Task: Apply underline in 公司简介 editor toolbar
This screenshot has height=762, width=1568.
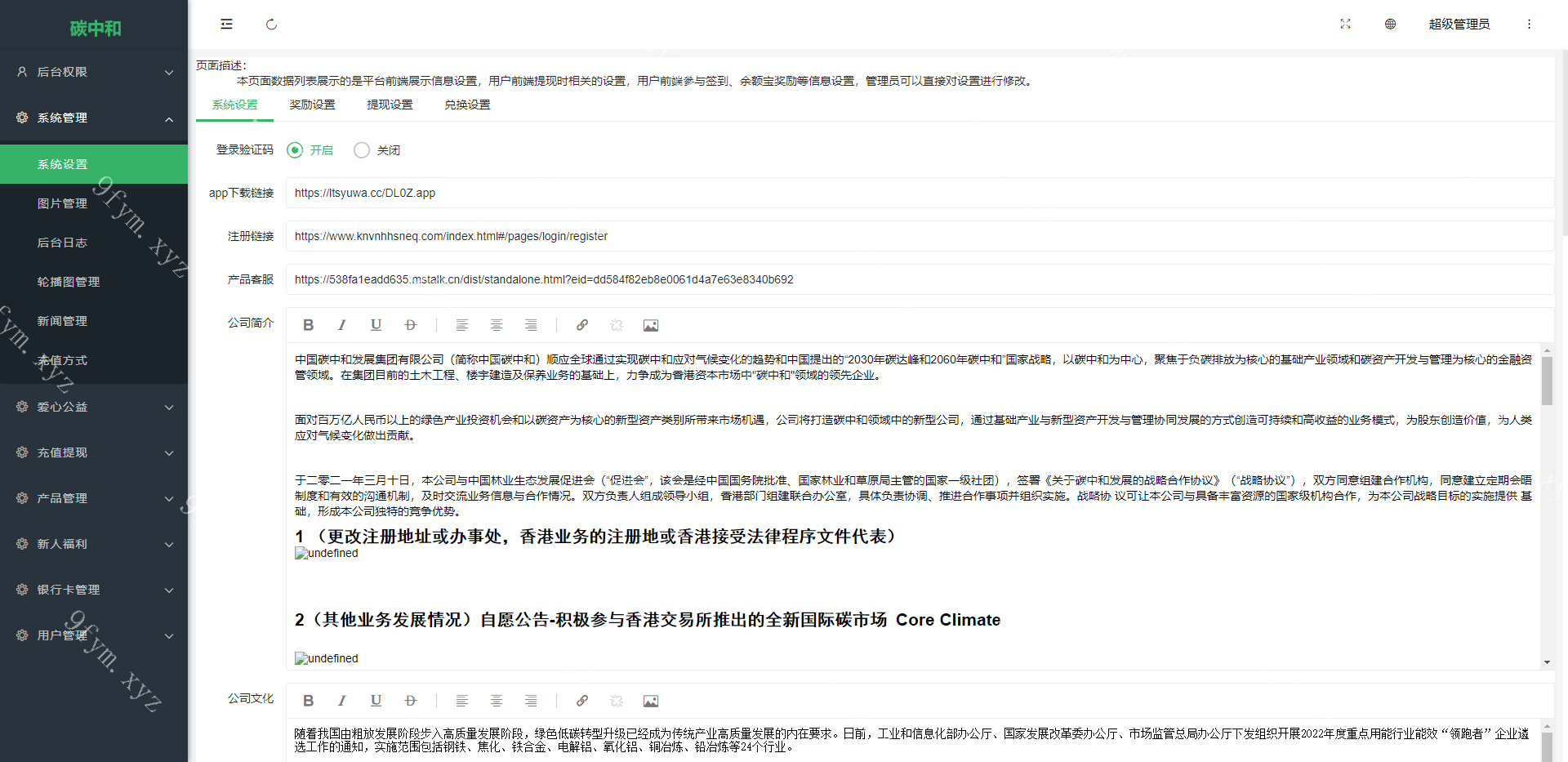Action: click(x=376, y=325)
